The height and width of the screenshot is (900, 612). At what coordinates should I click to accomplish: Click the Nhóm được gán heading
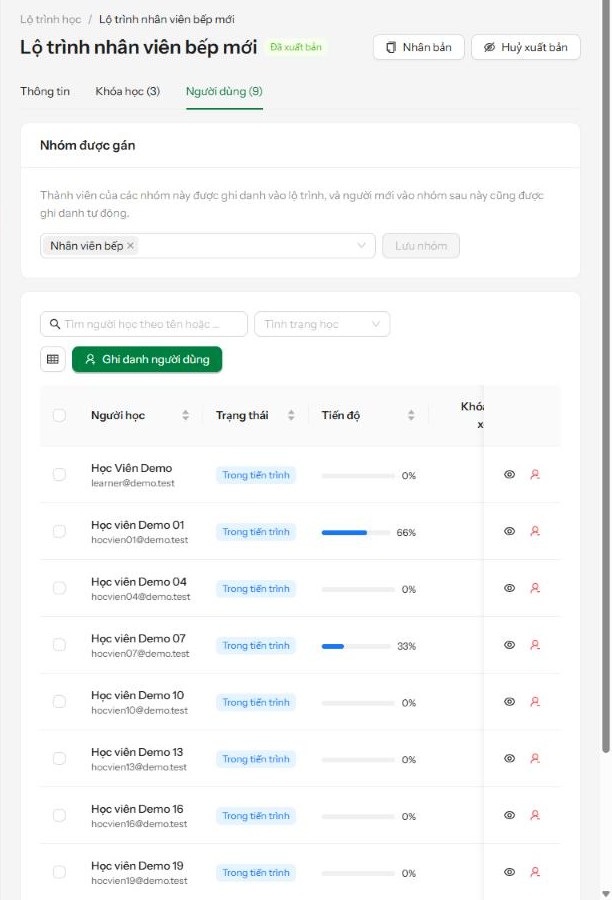87,146
